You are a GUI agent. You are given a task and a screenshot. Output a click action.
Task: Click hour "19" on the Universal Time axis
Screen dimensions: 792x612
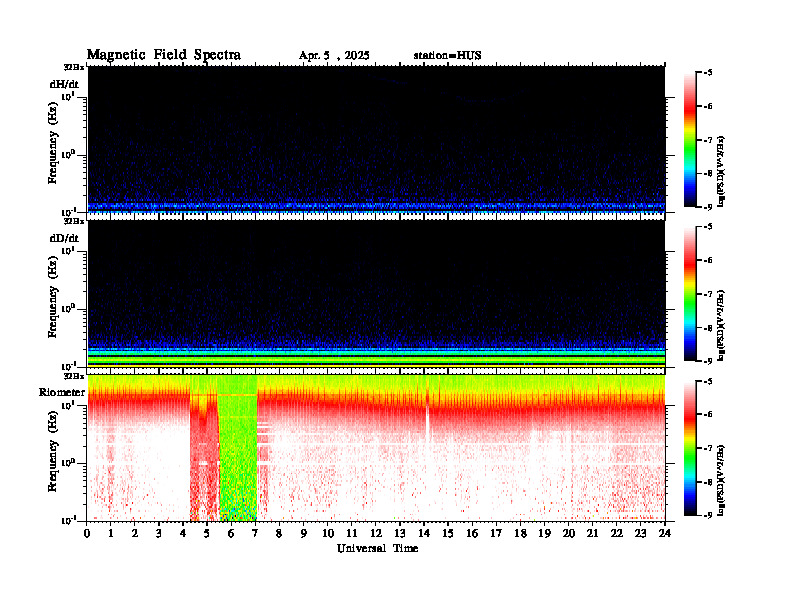coord(544,533)
